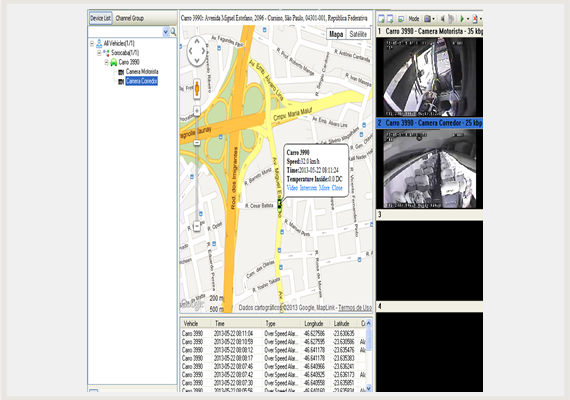Select the Sorocaba(1/1) group
The height and width of the screenshot is (400, 570).
125,53
